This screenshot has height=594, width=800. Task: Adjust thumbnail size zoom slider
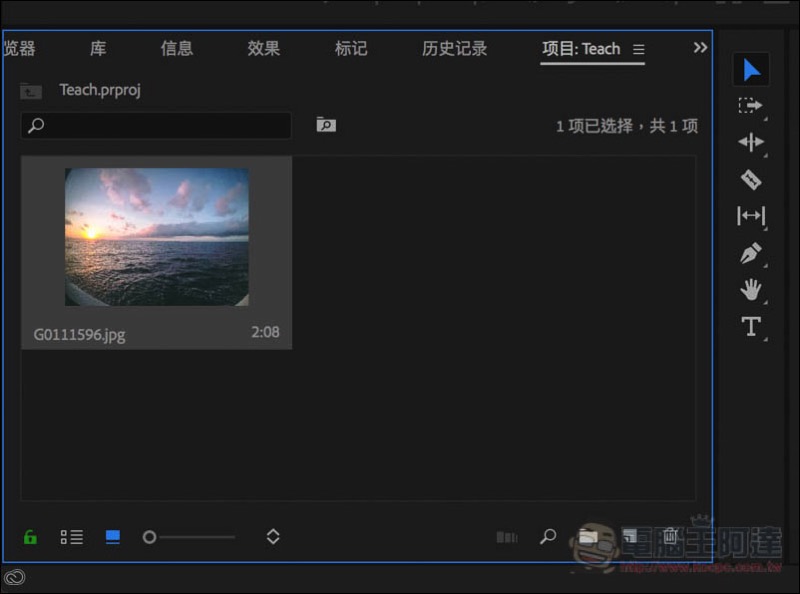pos(189,537)
